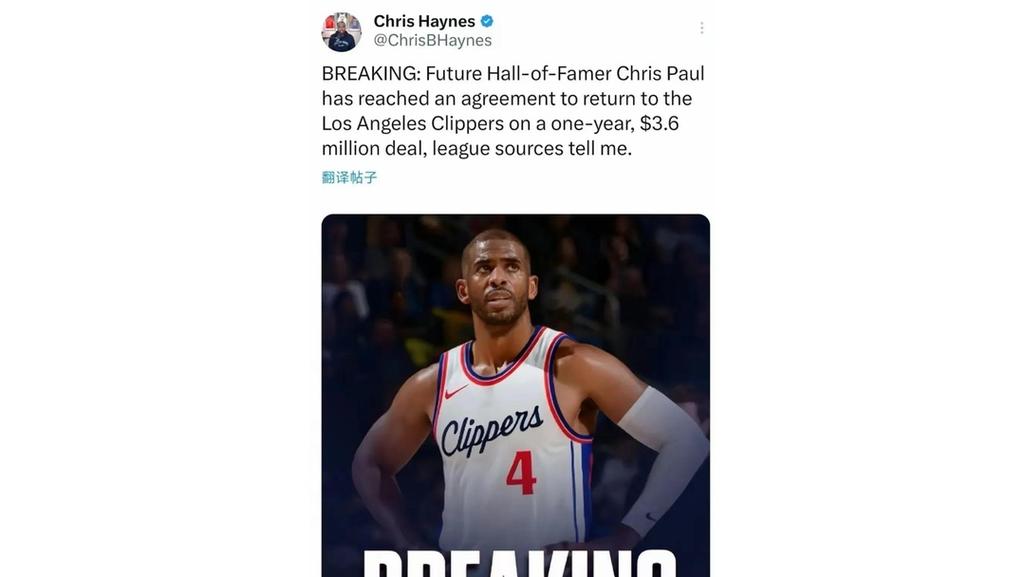Viewport: 1025px width, 577px height.
Task: Click the '$3.6' amount in tweet
Action: point(659,124)
